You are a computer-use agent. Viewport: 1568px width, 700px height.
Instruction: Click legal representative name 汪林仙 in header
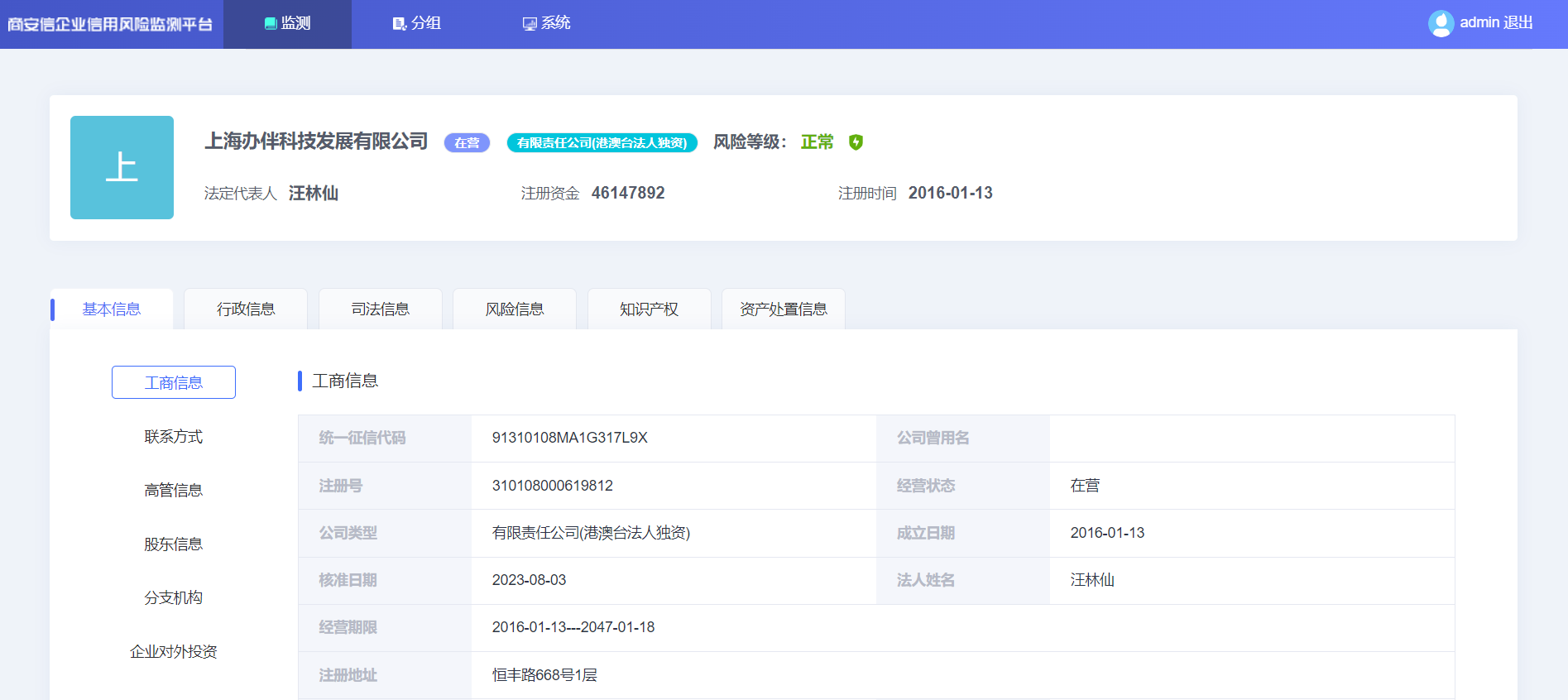314,193
